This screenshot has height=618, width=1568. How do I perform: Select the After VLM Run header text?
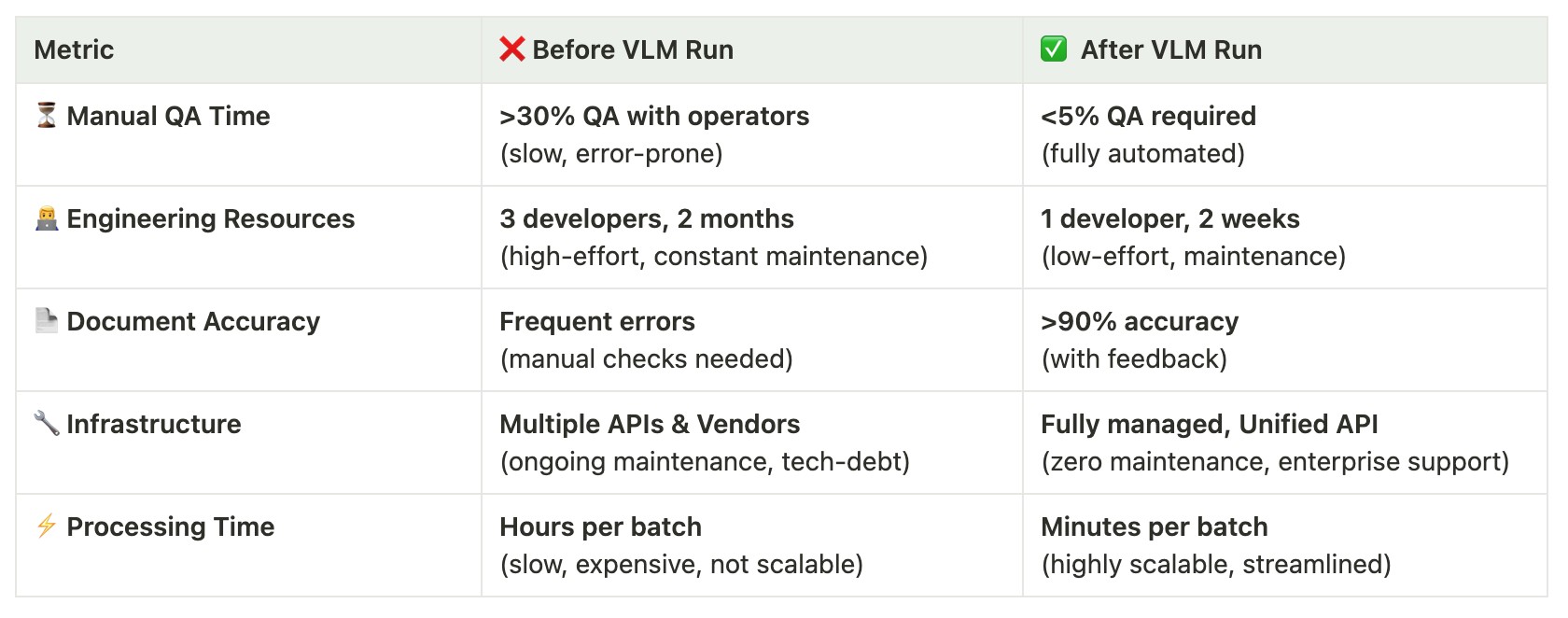[x=1171, y=49]
